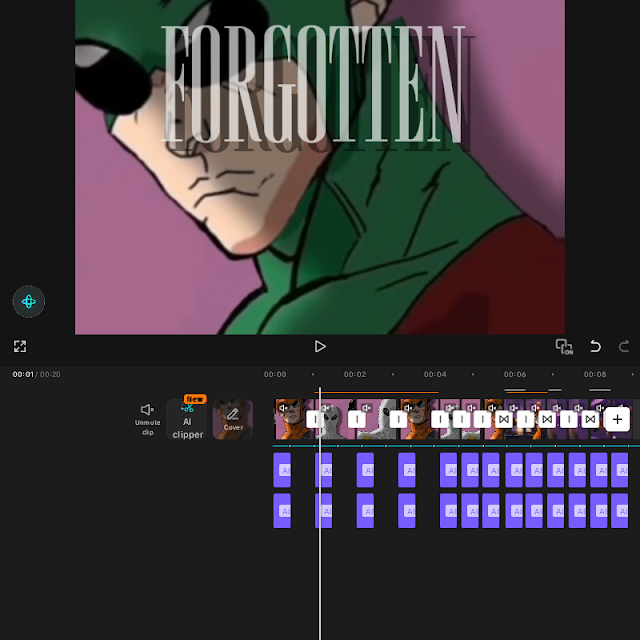Image resolution: width=640 pixels, height=640 pixels.
Task: Tap the cyan circular keyframe icon beside preview
Action: pos(29,302)
